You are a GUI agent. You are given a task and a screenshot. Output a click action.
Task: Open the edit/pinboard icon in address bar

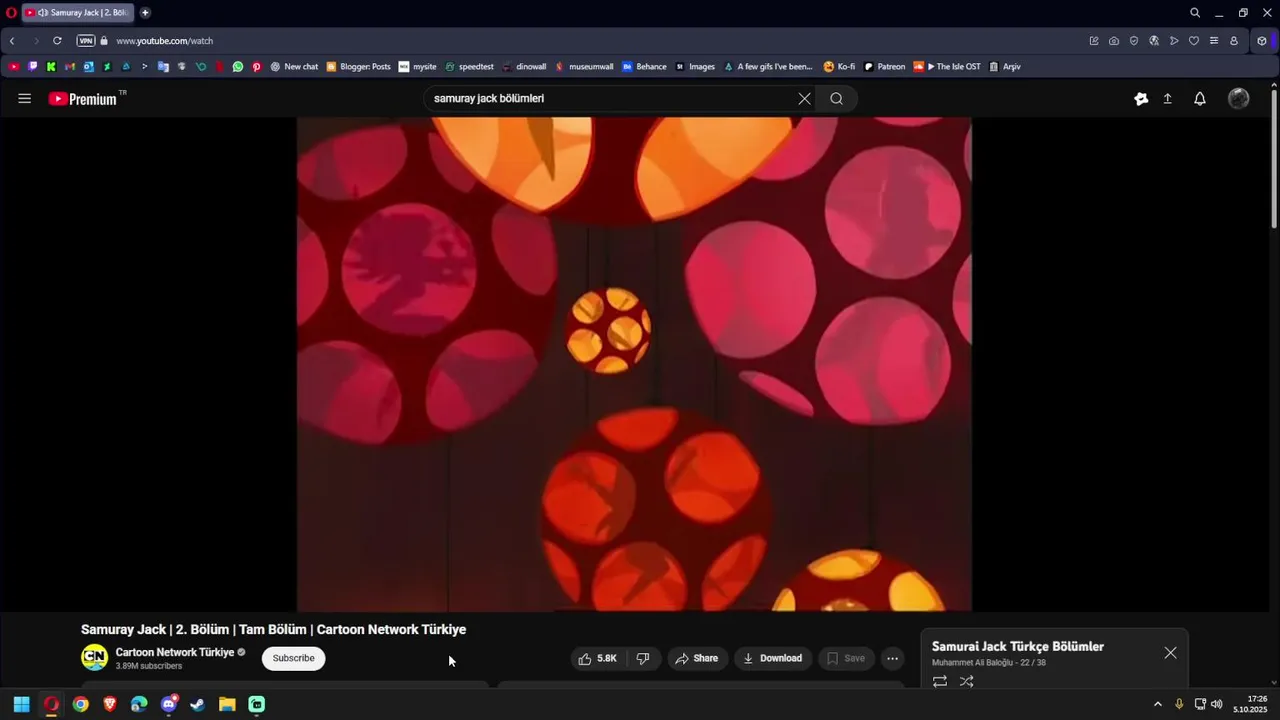coord(1094,41)
